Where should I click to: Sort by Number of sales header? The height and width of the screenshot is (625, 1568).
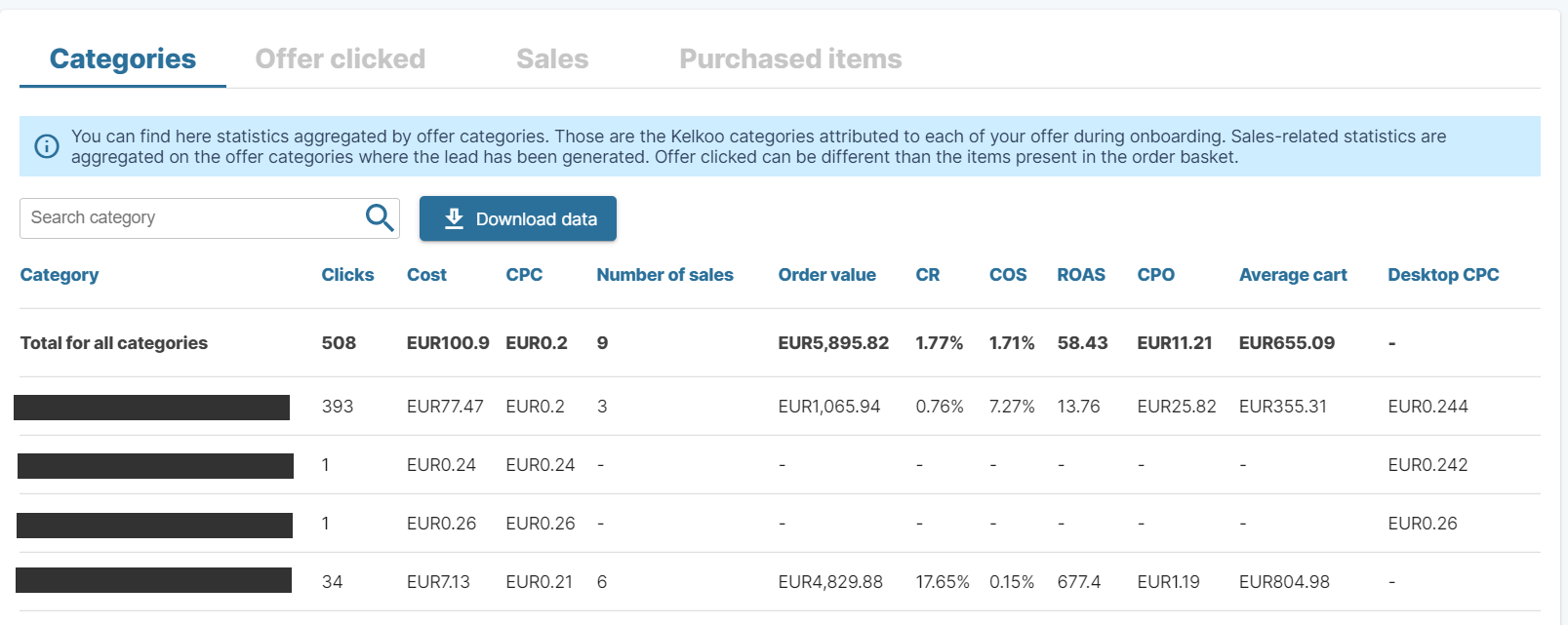coord(664,275)
